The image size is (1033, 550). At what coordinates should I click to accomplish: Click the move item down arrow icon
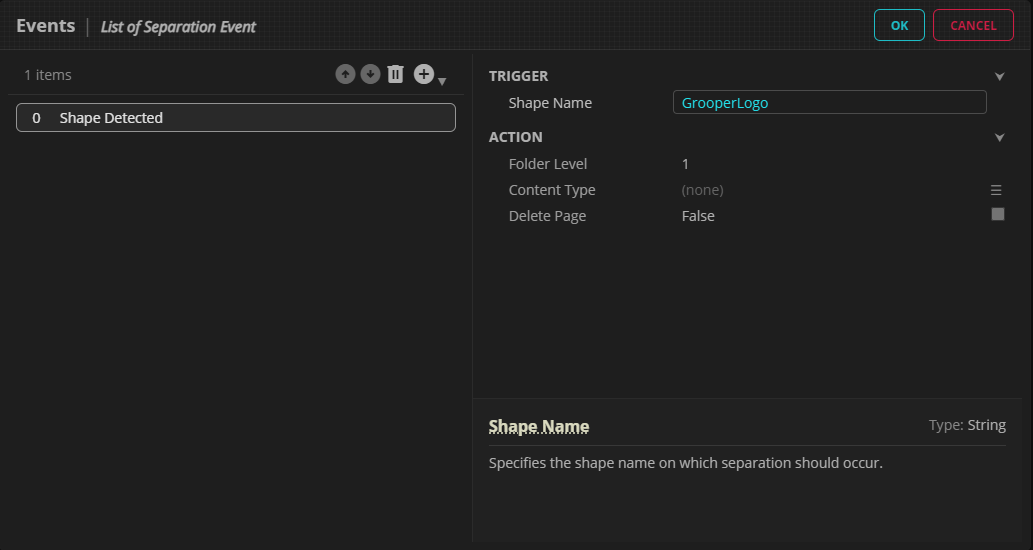click(370, 75)
